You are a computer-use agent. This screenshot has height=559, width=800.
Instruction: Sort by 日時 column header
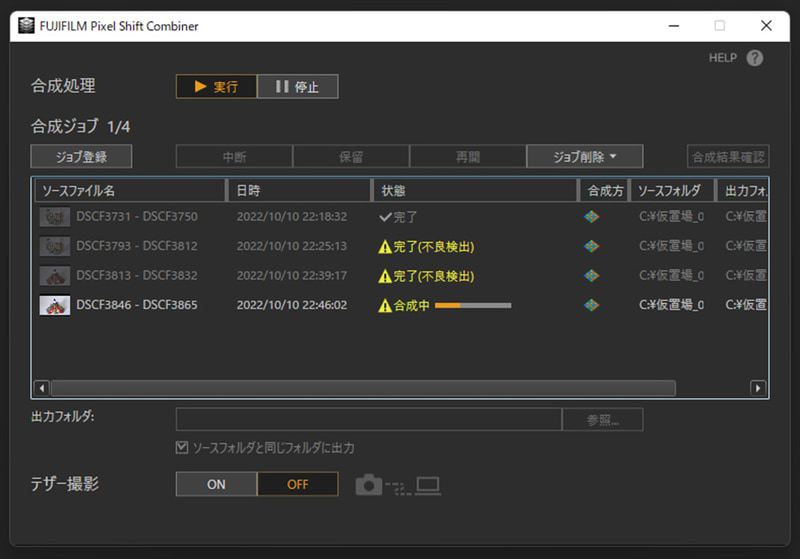pos(299,191)
